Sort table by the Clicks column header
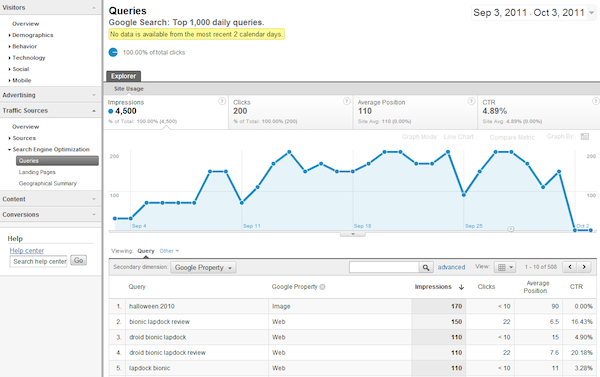Image resolution: width=600 pixels, height=377 pixels. pyautogui.click(x=486, y=287)
